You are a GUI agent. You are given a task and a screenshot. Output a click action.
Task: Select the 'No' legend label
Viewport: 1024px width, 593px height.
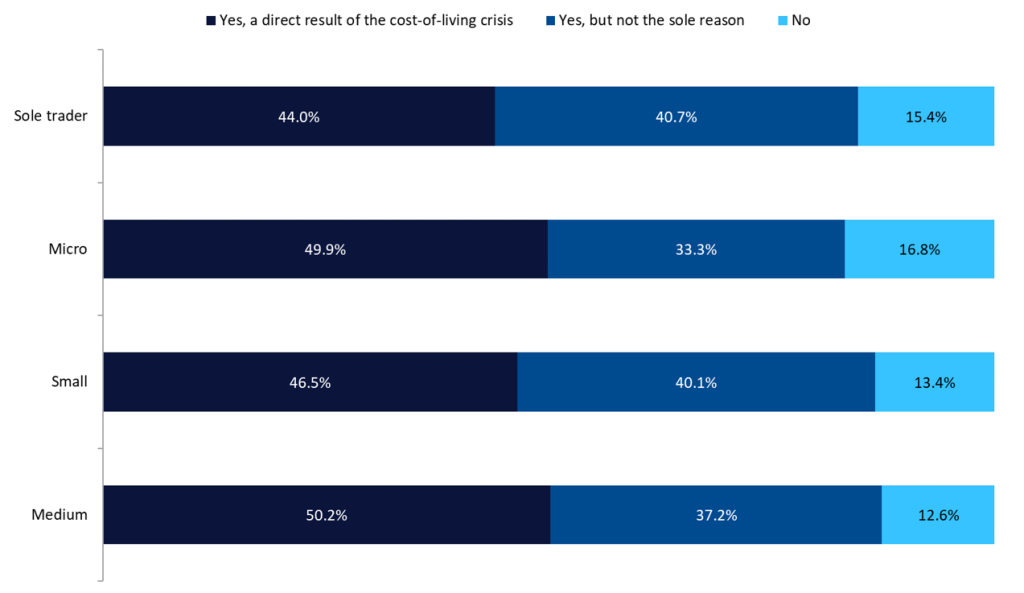click(801, 20)
